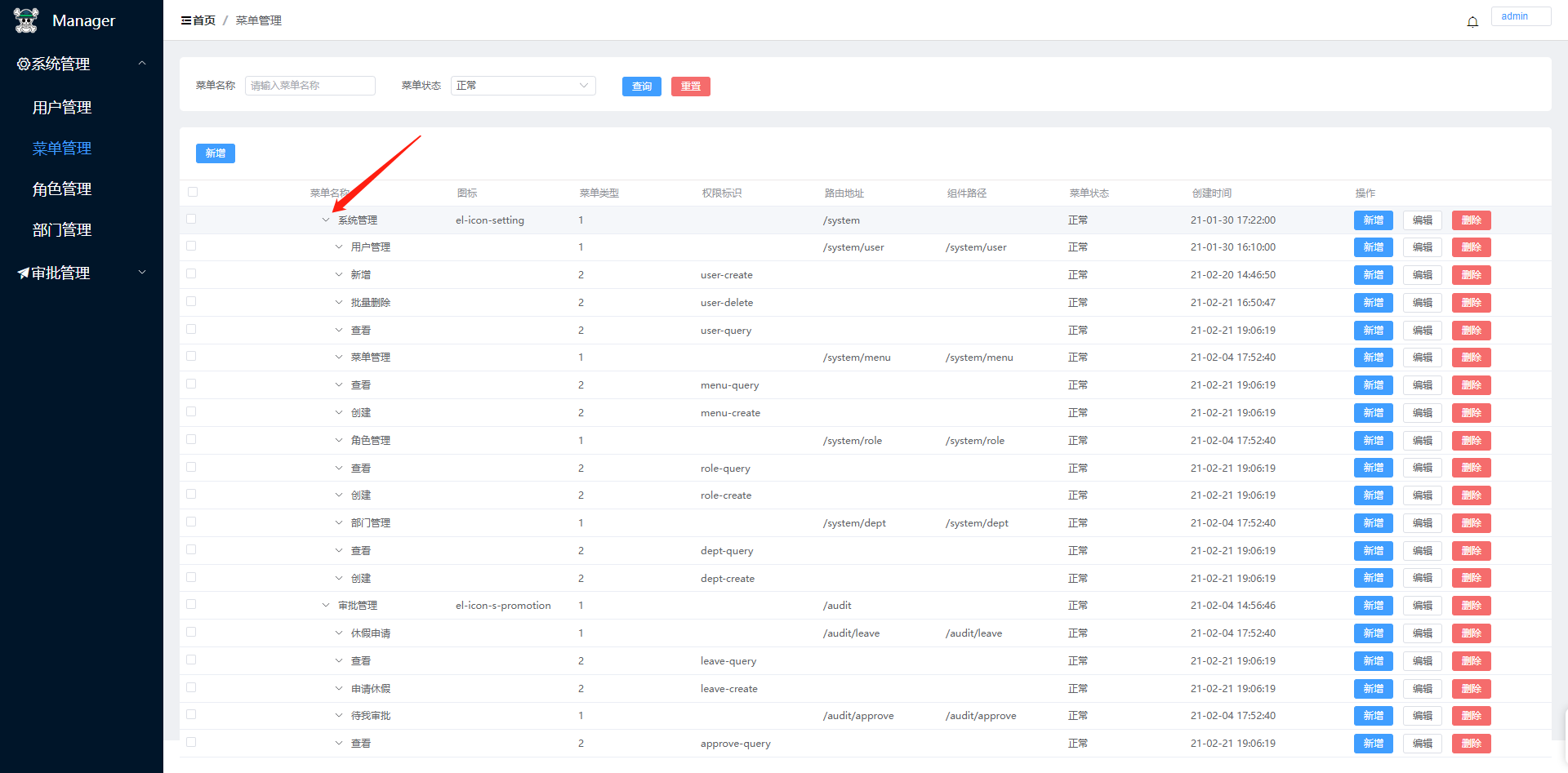Click the 21-01-30 17:22:00 timestamp cell
Image resolution: width=1568 pixels, height=773 pixels.
coord(1233,220)
